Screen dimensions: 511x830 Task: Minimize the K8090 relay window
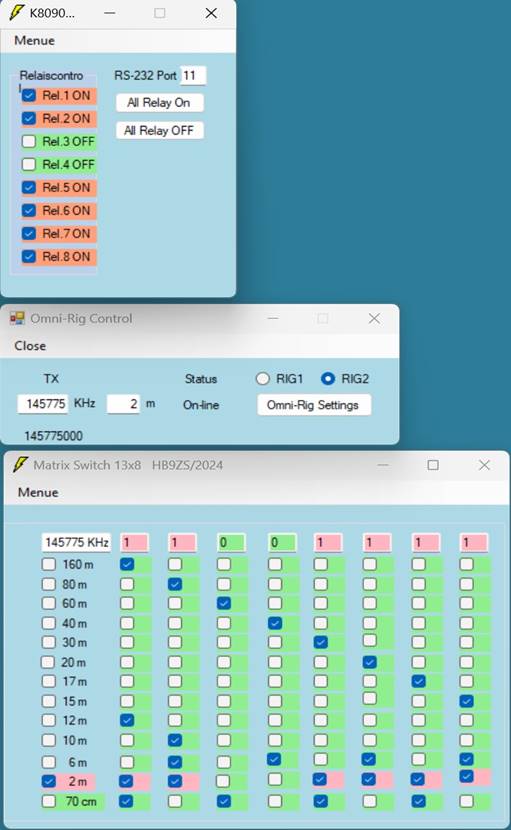[110, 13]
